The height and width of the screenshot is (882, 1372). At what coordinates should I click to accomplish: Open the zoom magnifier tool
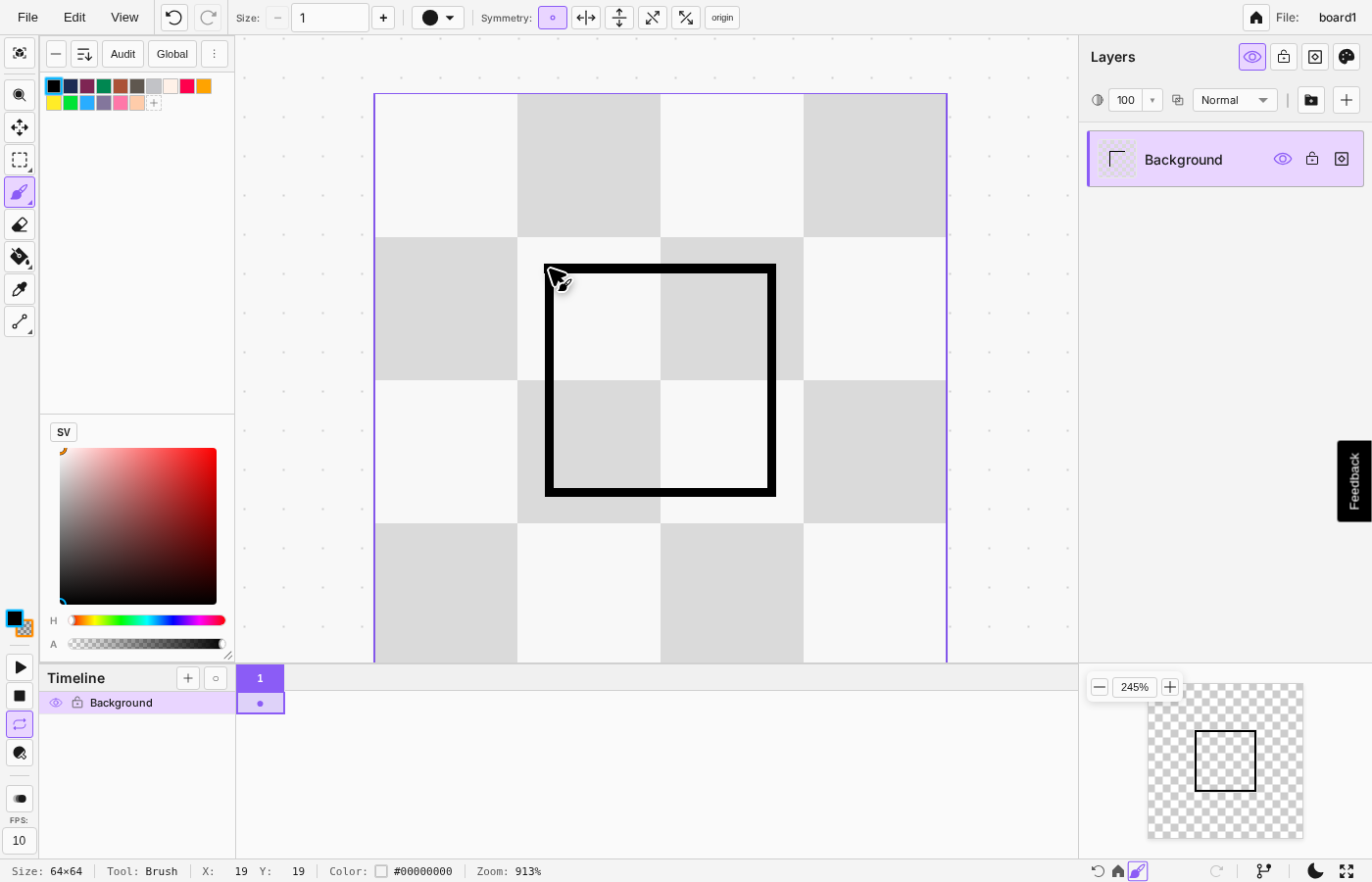pos(20,95)
